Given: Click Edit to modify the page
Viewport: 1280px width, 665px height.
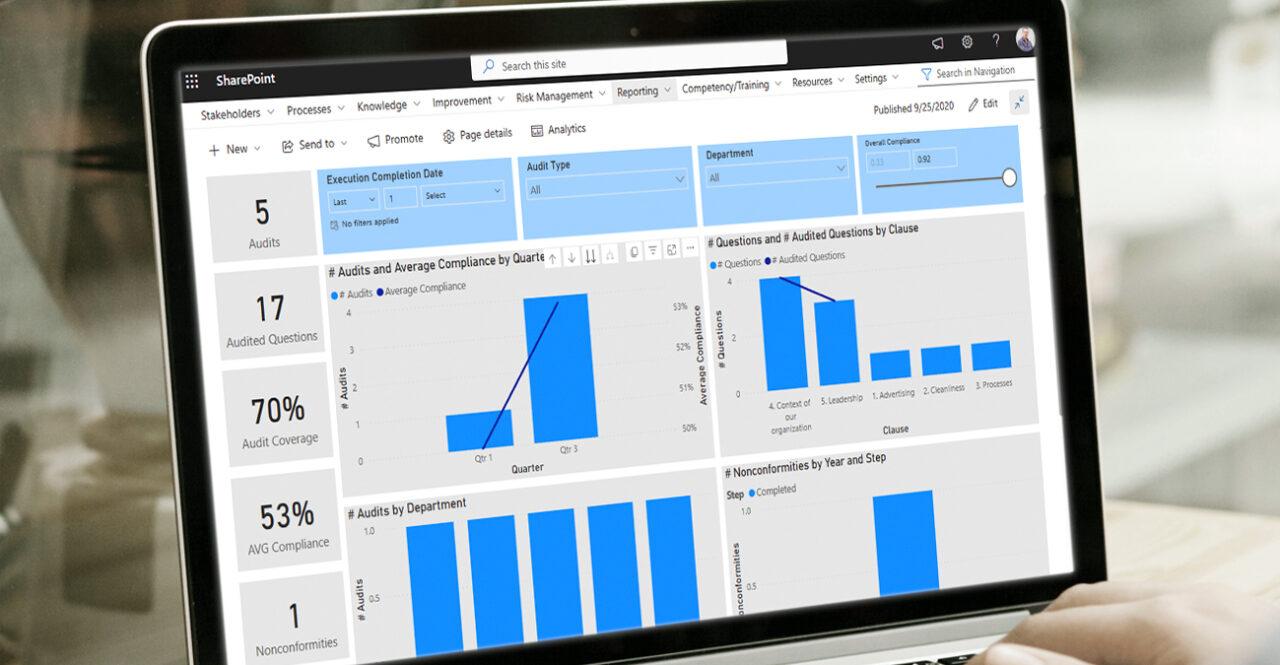Looking at the screenshot, I should click(985, 103).
